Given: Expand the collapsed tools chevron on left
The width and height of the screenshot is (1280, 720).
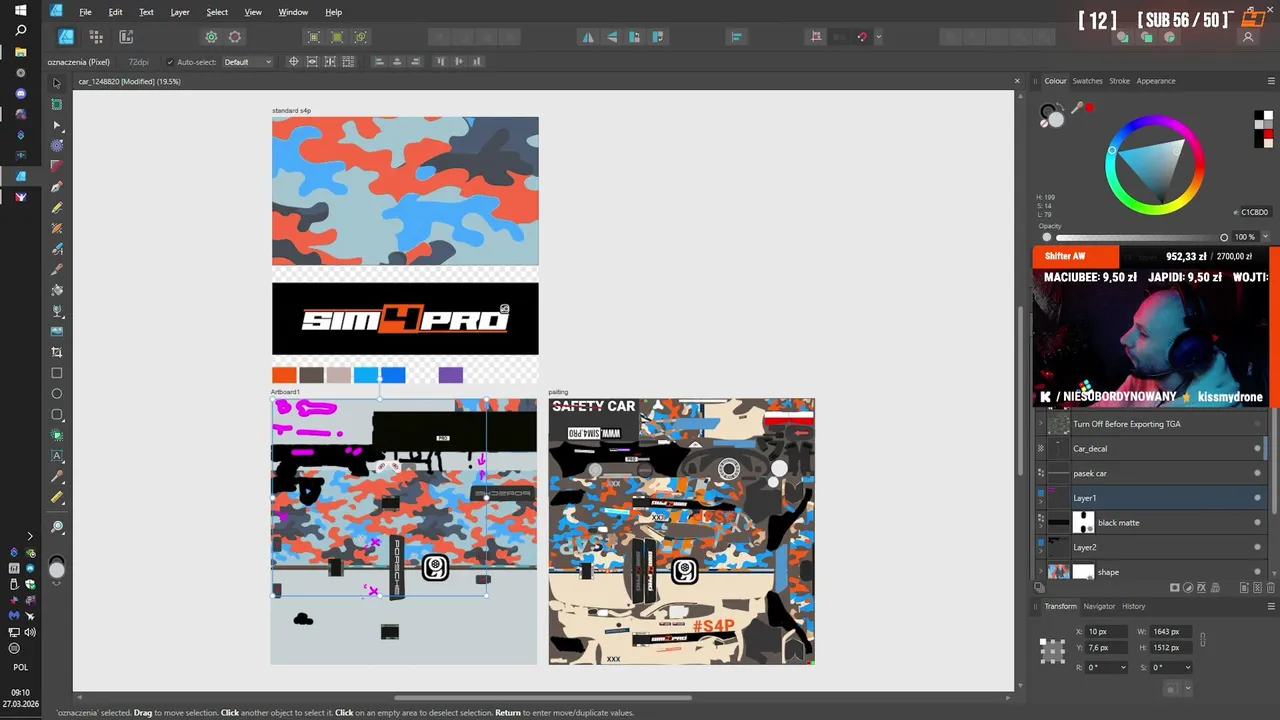Looking at the screenshot, I should [x=29, y=537].
